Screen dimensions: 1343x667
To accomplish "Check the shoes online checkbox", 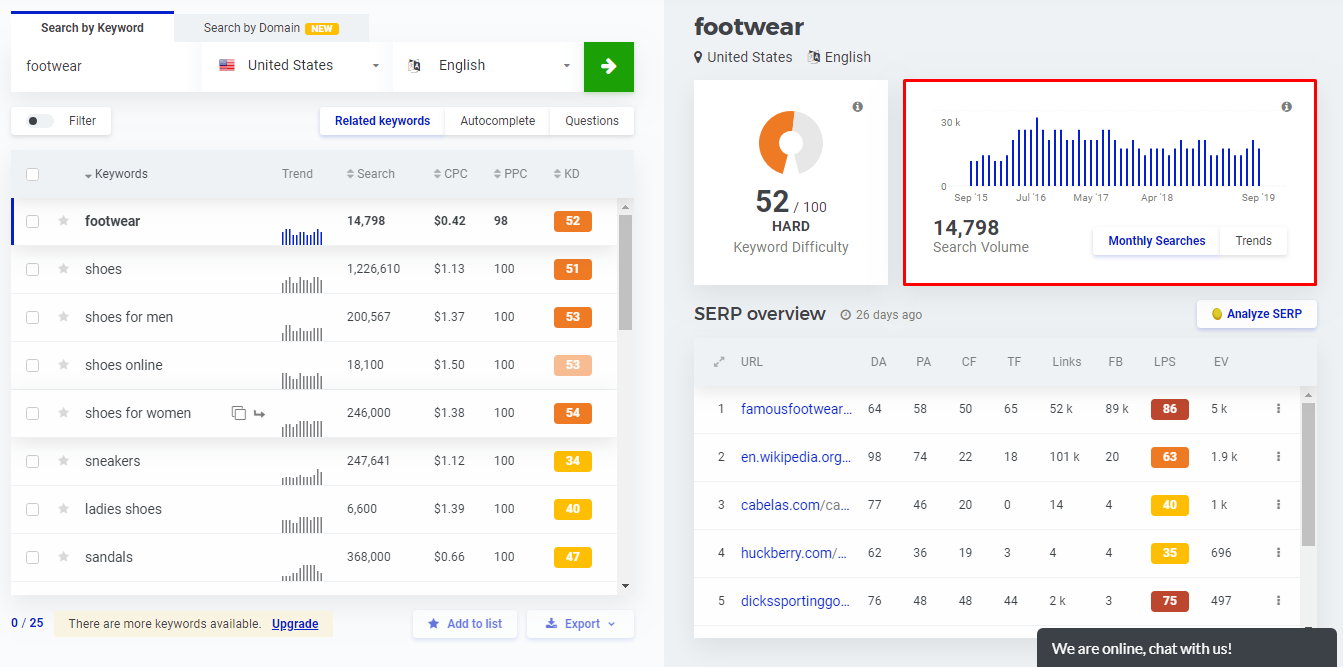I will [32, 365].
